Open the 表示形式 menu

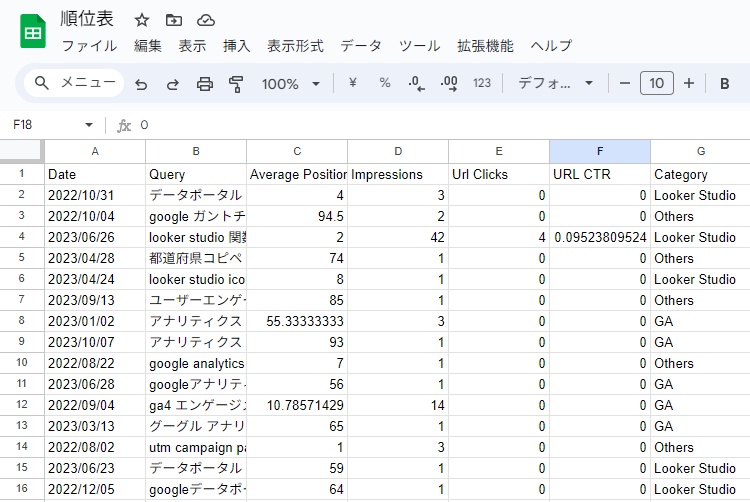(295, 46)
